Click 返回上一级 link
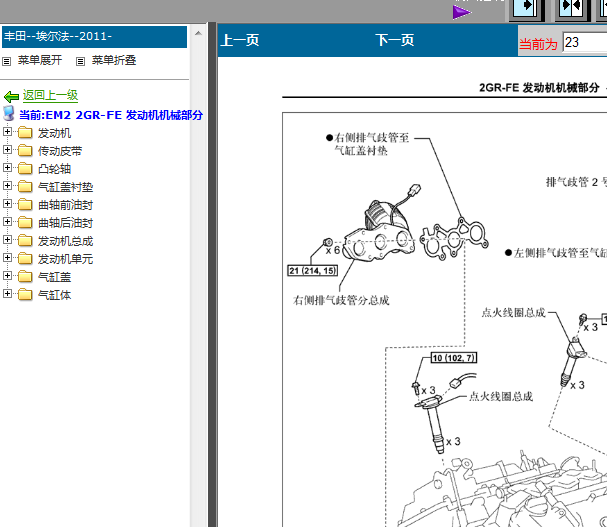Image resolution: width=607 pixels, height=527 pixels. (50, 95)
